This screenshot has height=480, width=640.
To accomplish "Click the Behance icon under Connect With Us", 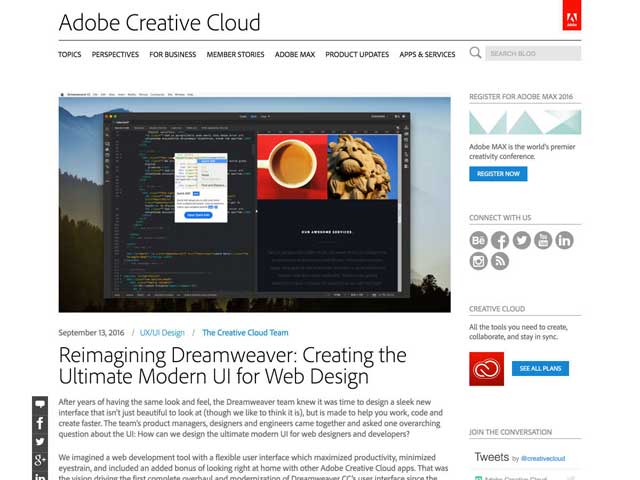I will [x=479, y=240].
